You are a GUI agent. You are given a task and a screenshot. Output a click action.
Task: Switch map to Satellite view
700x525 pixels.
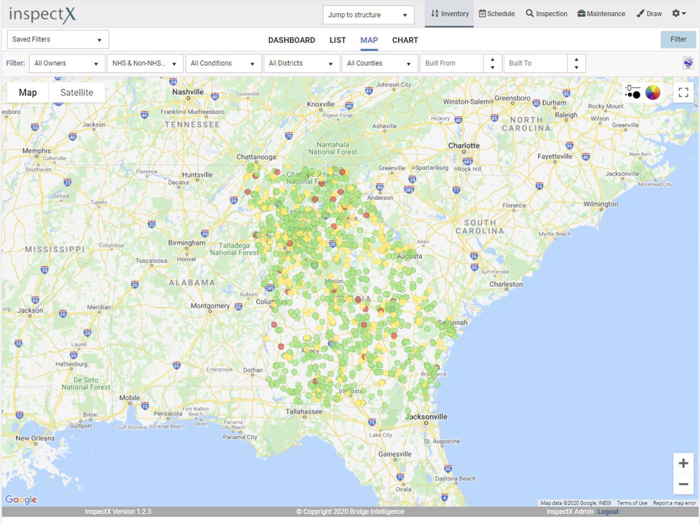[77, 92]
